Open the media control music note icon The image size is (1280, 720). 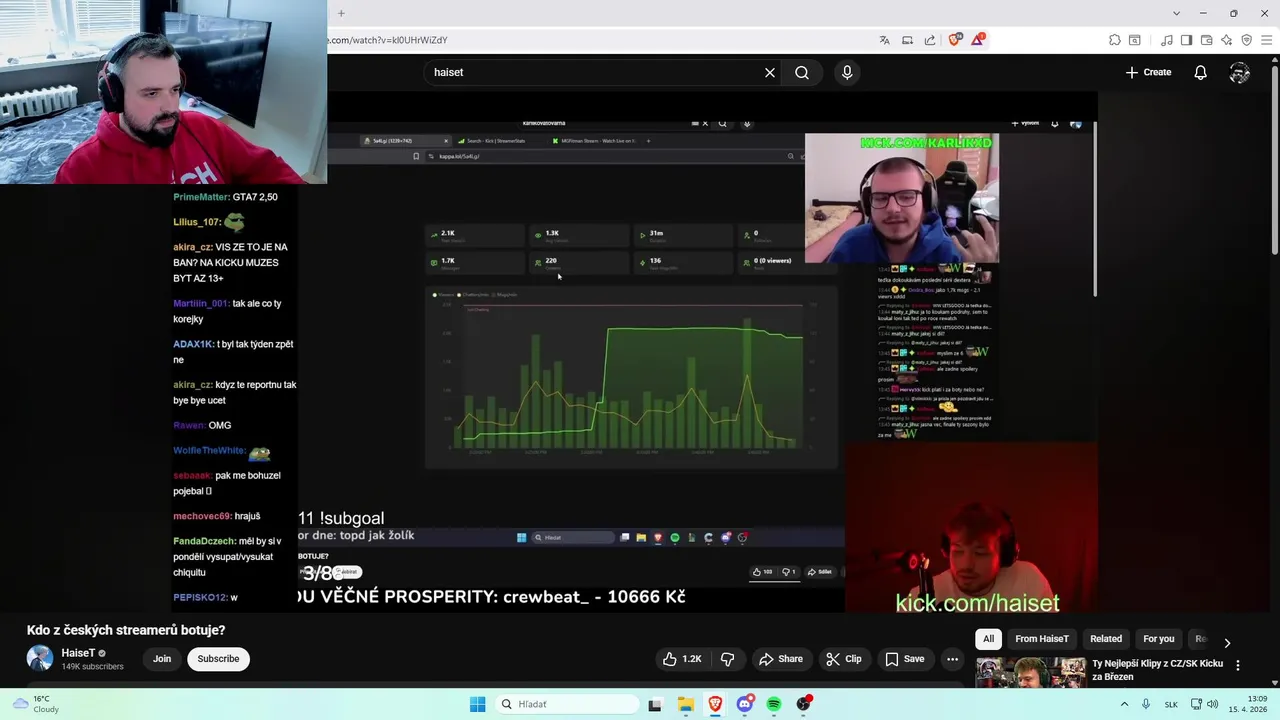[1167, 40]
